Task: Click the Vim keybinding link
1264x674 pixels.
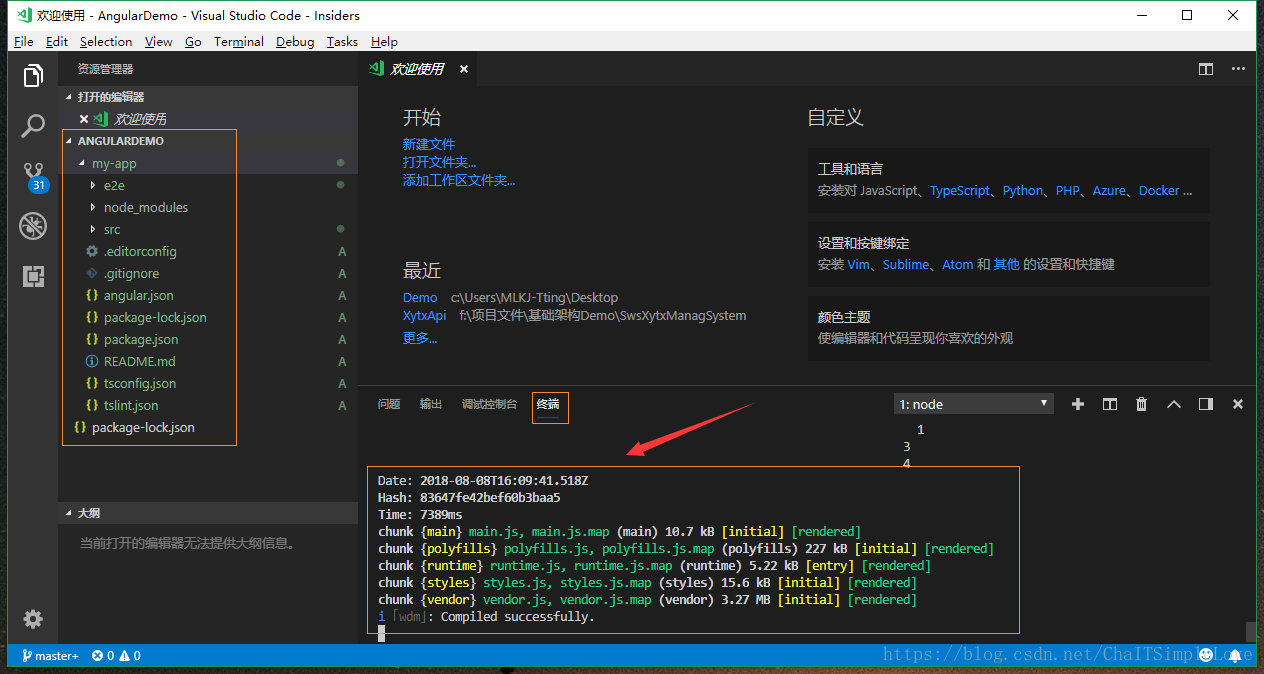Action: (x=859, y=264)
